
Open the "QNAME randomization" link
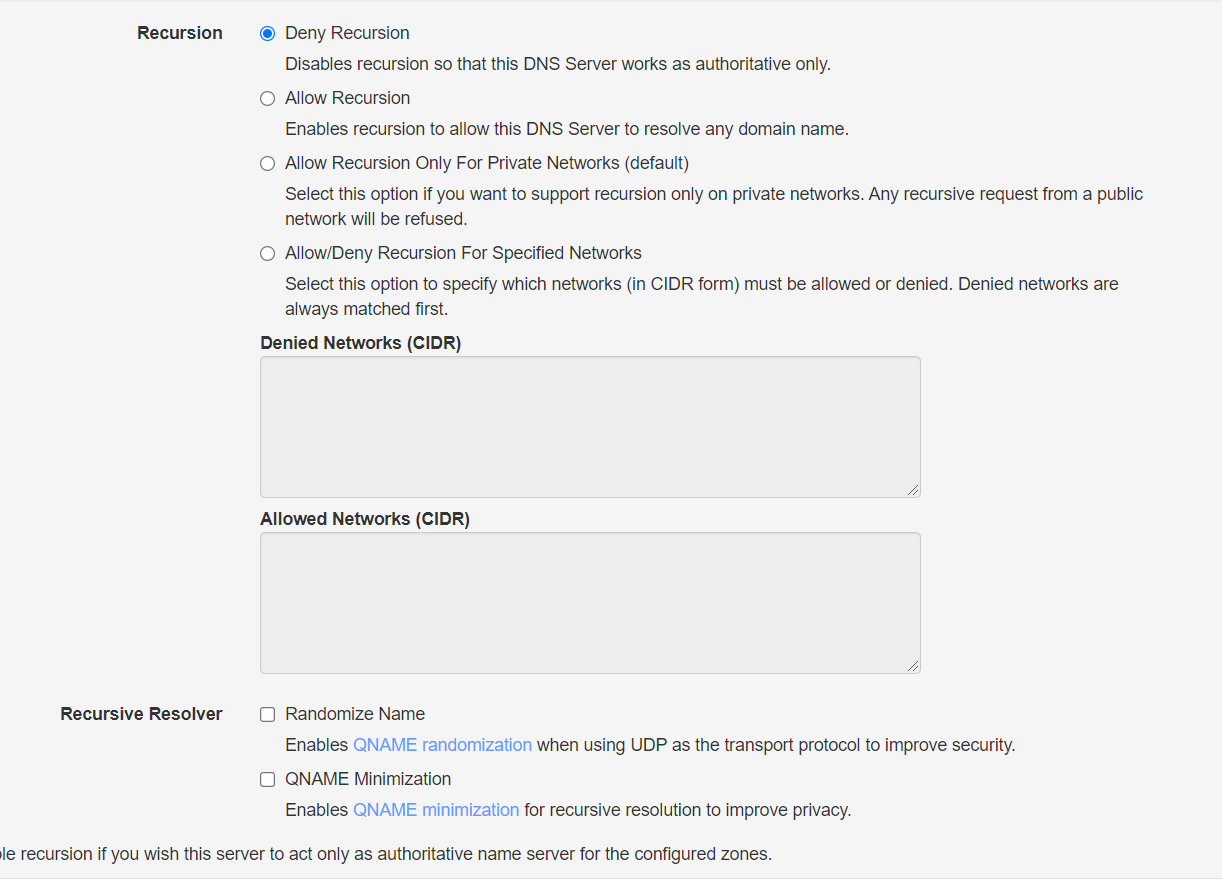pos(442,745)
